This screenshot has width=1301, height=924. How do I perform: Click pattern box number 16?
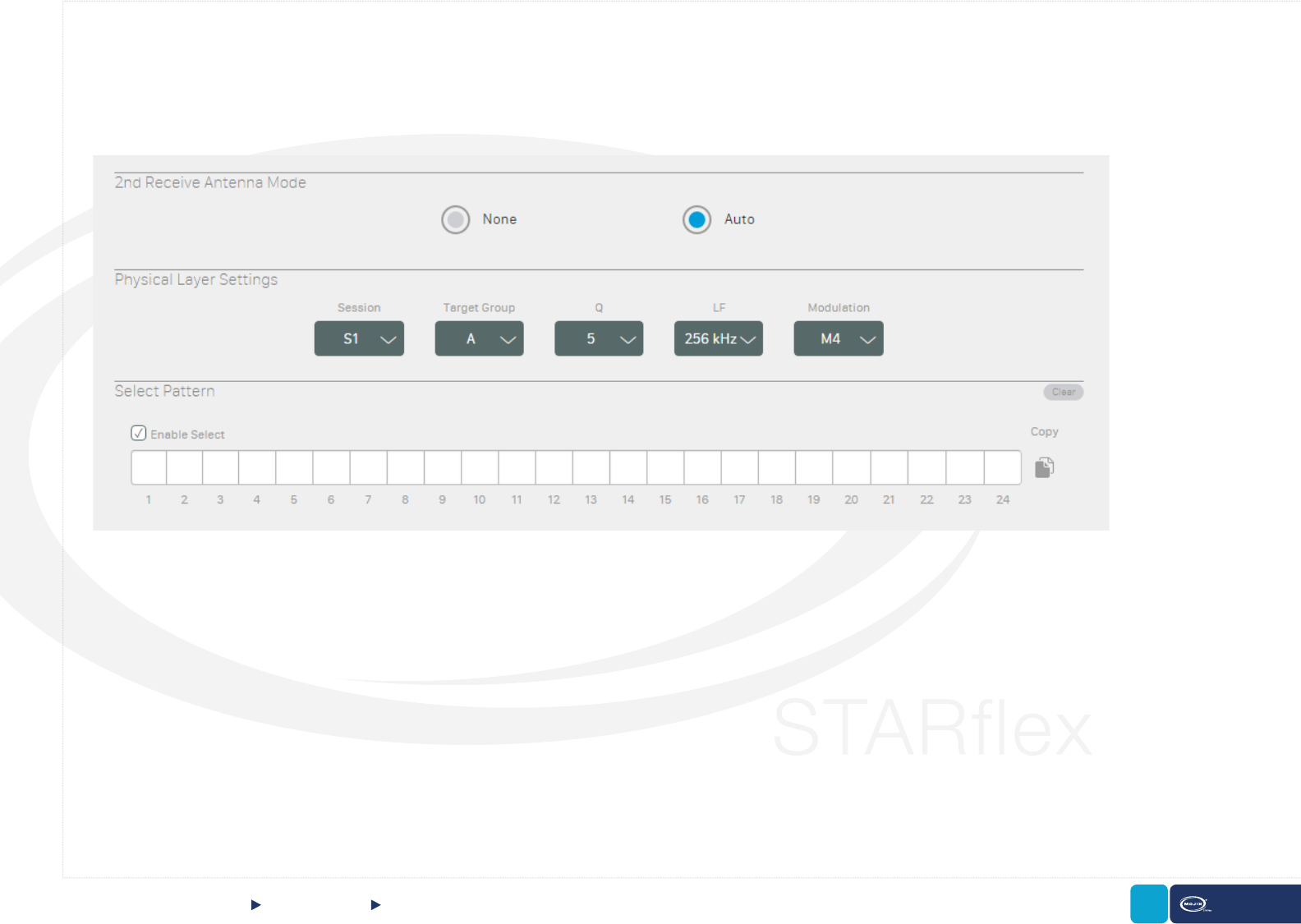tap(703, 467)
